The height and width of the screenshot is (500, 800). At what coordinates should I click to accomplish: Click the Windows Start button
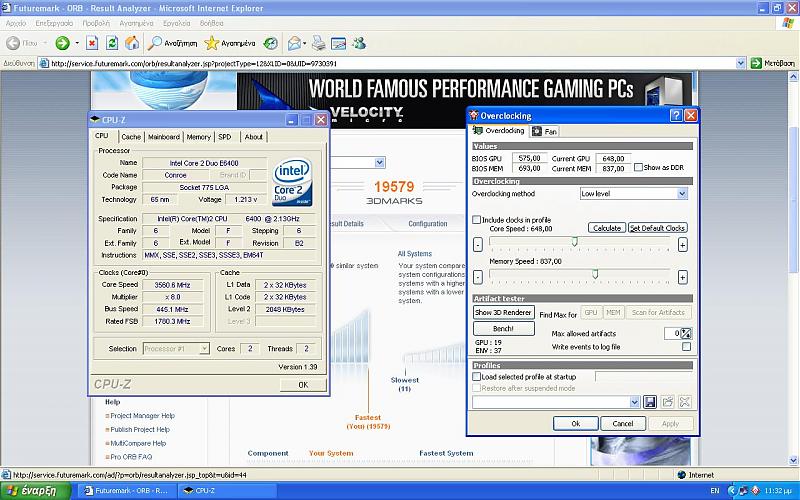click(x=35, y=491)
